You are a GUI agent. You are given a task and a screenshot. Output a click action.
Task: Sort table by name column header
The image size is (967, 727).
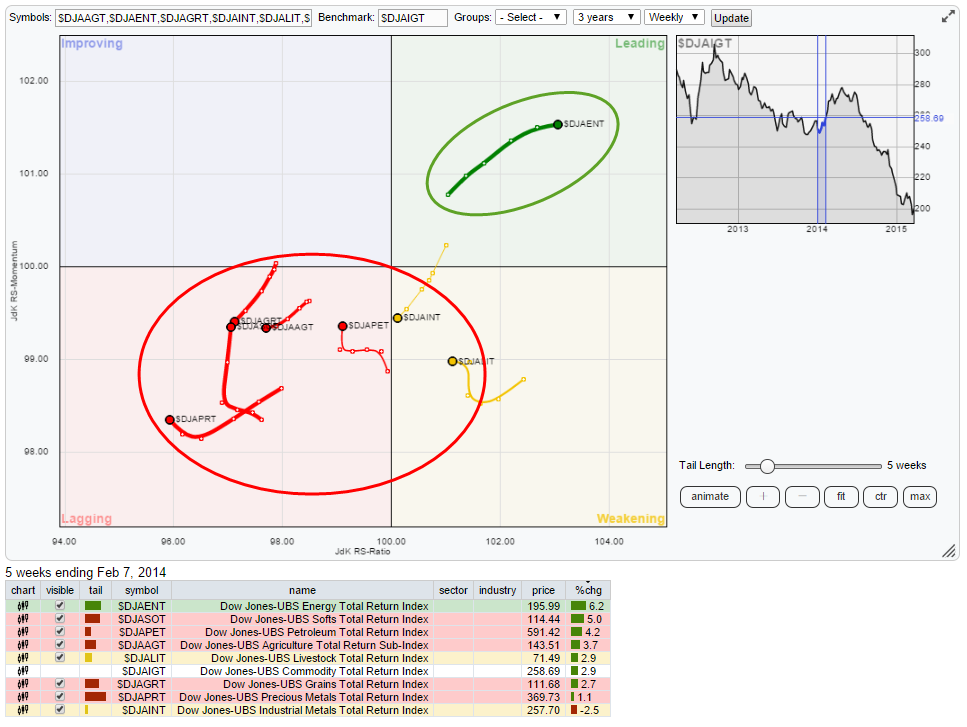click(302, 590)
